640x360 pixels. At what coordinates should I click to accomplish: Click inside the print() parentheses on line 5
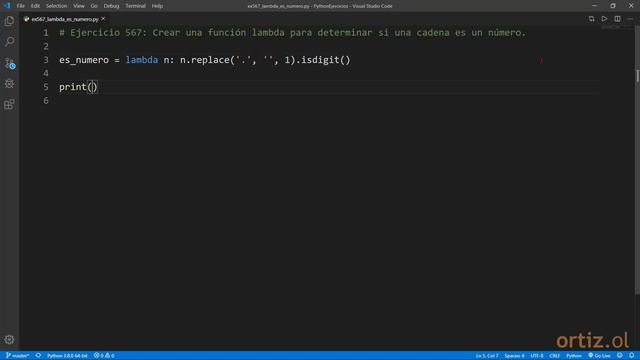point(93,87)
